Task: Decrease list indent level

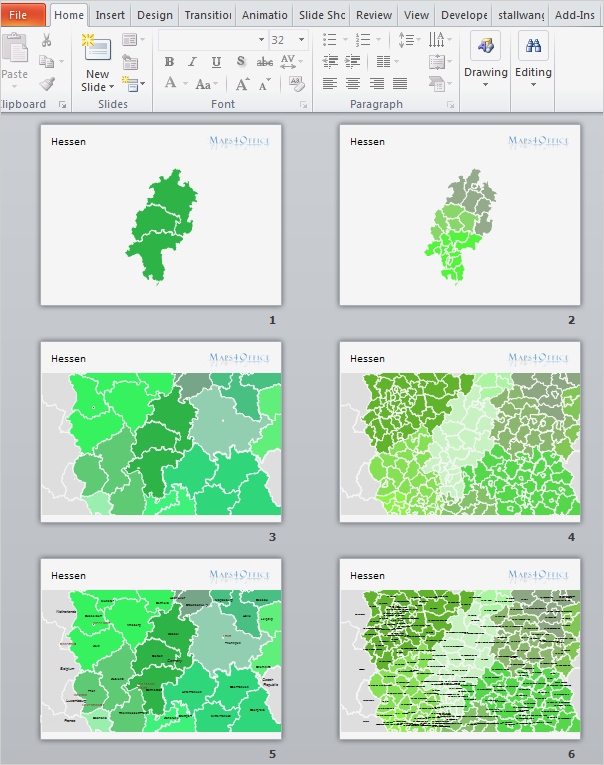Action: click(x=330, y=61)
